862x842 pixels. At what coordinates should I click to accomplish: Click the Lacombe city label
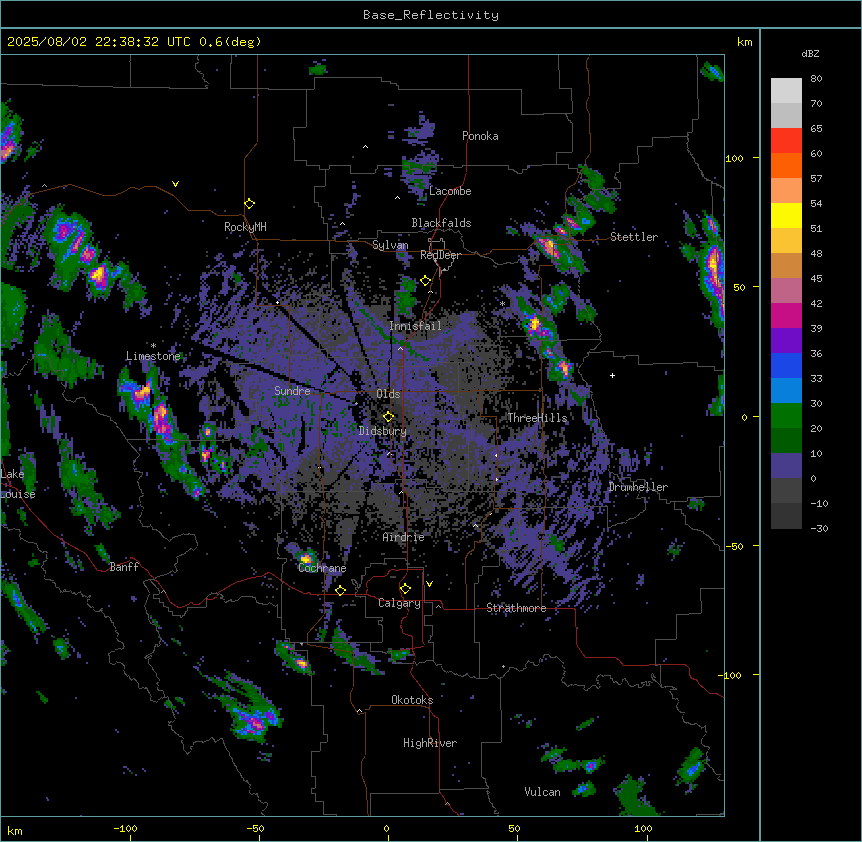point(450,191)
